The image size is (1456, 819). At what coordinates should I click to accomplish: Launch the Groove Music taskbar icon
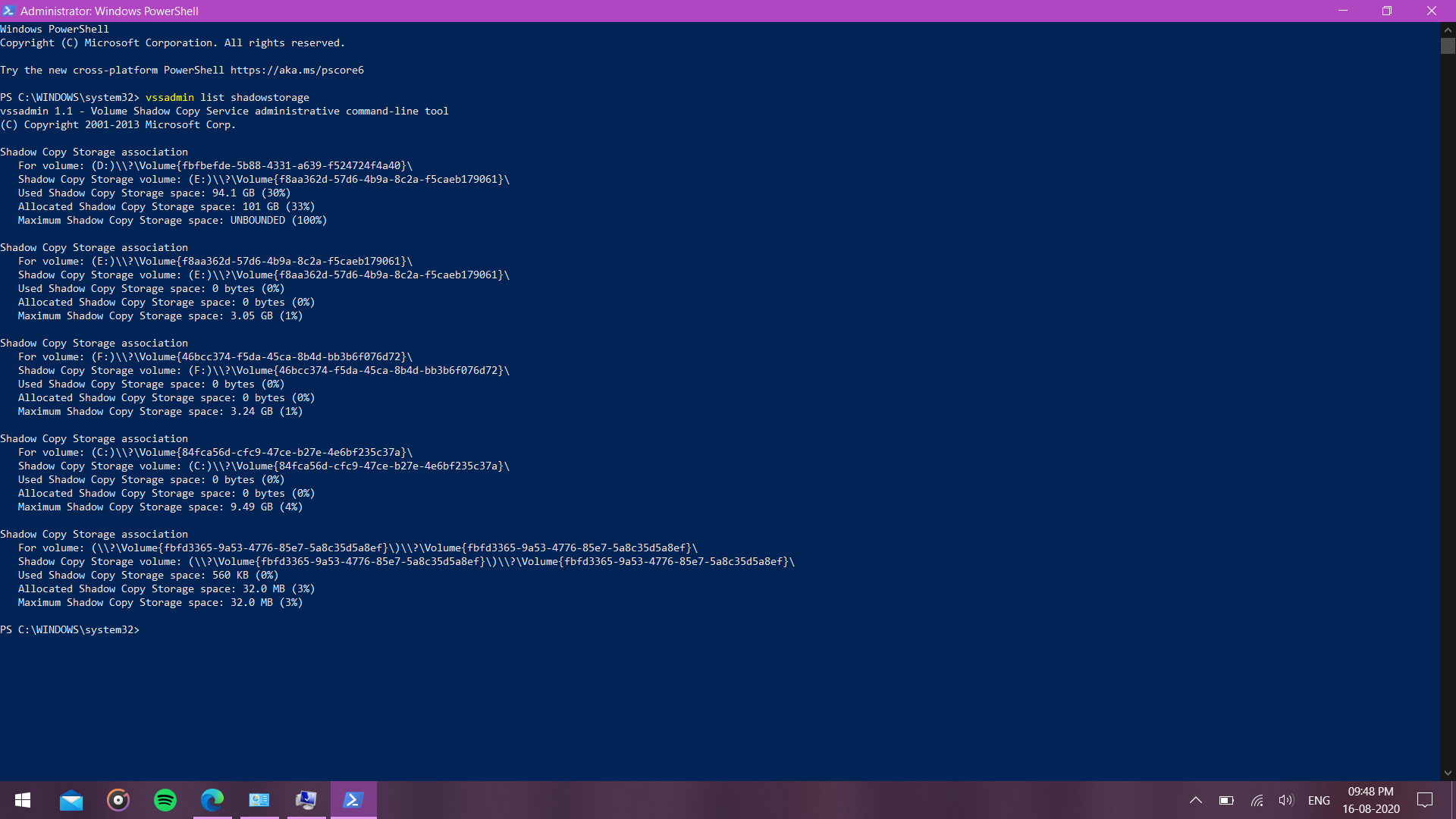click(x=118, y=800)
